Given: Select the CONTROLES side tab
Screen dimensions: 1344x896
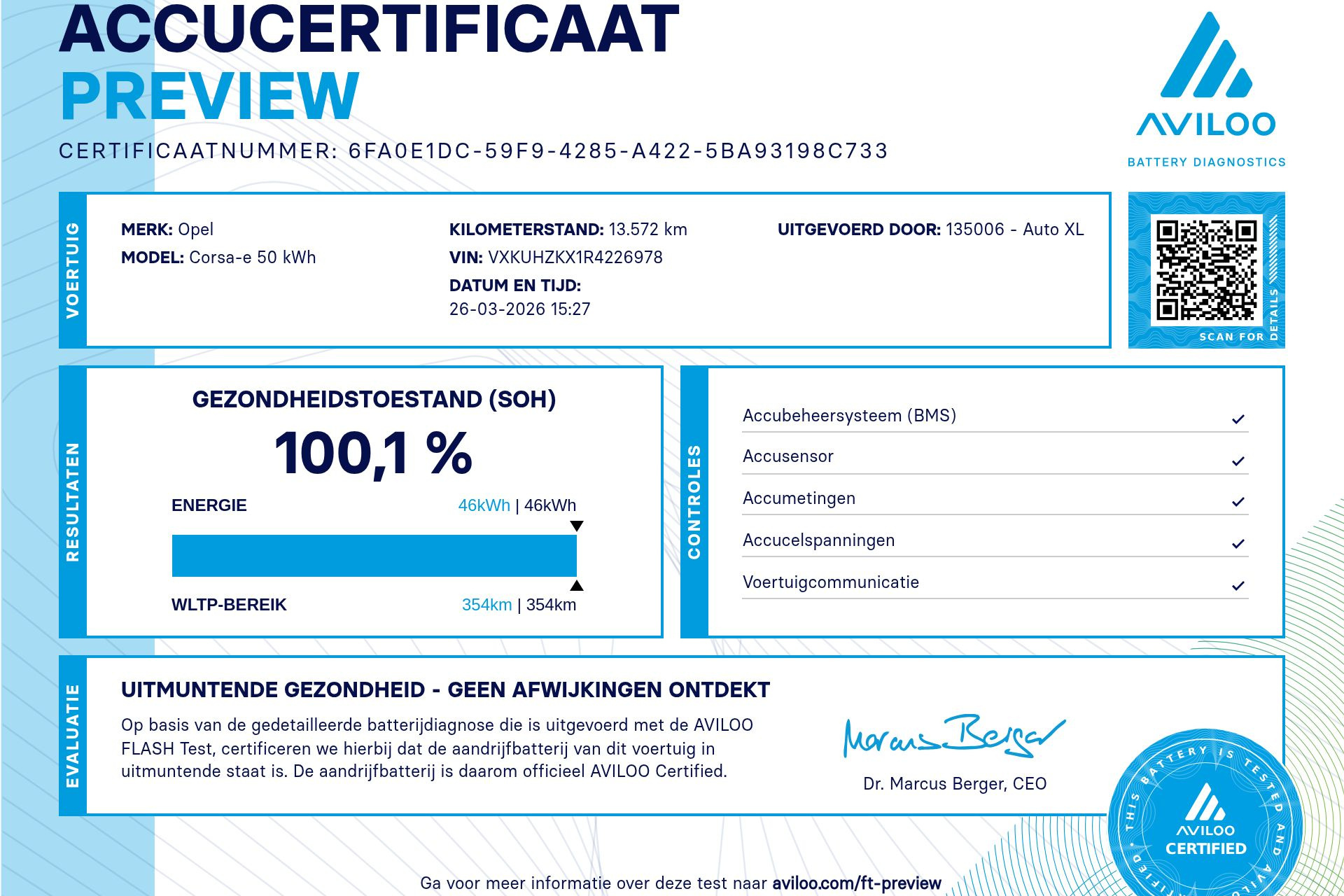Looking at the screenshot, I should 694,502.
